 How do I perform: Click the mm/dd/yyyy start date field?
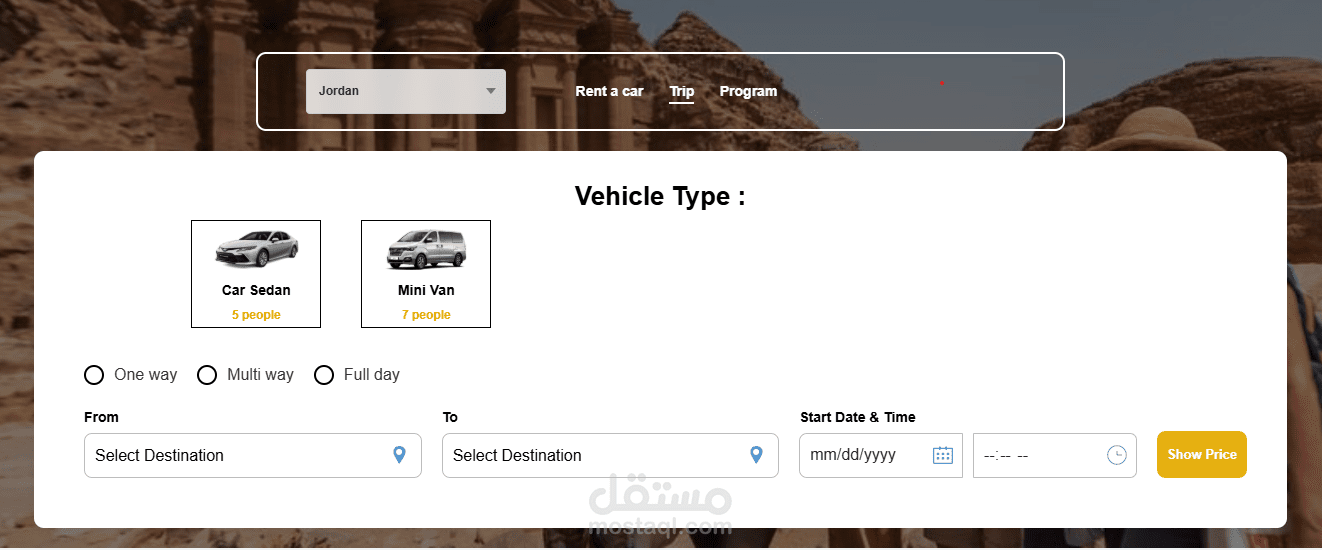[x=881, y=455]
